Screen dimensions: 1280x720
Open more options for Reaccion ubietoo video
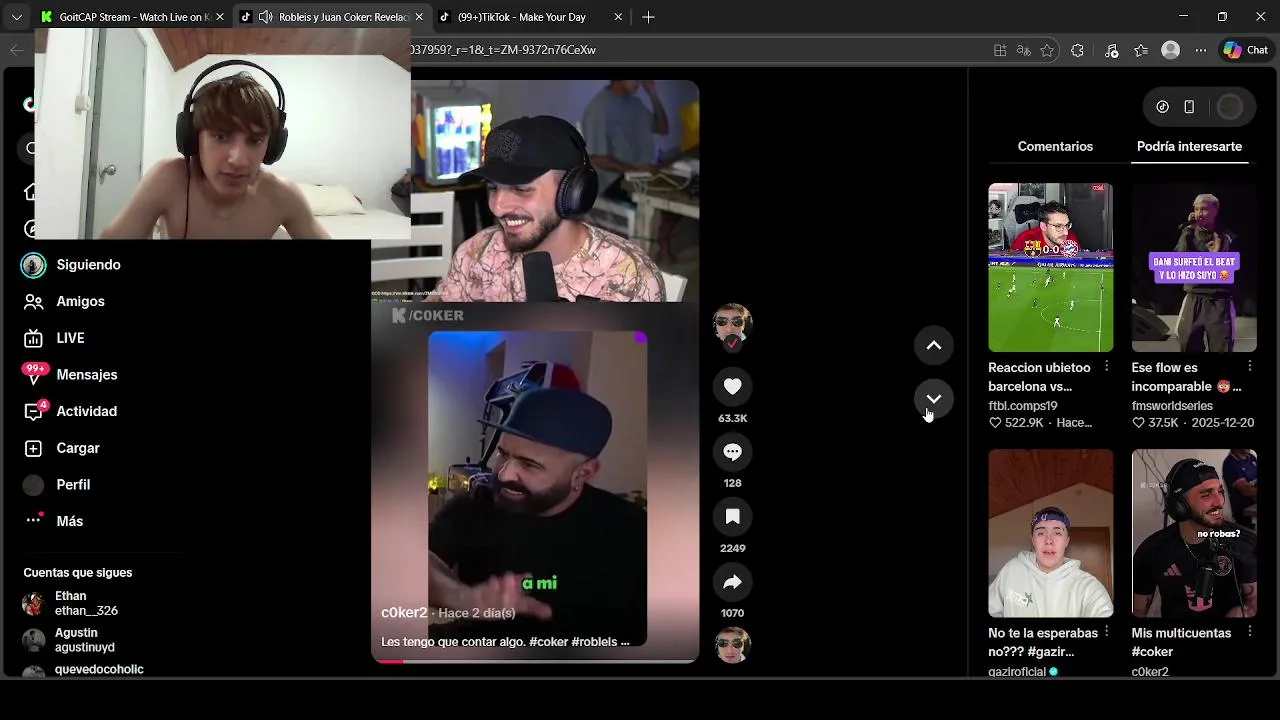click(1106, 367)
